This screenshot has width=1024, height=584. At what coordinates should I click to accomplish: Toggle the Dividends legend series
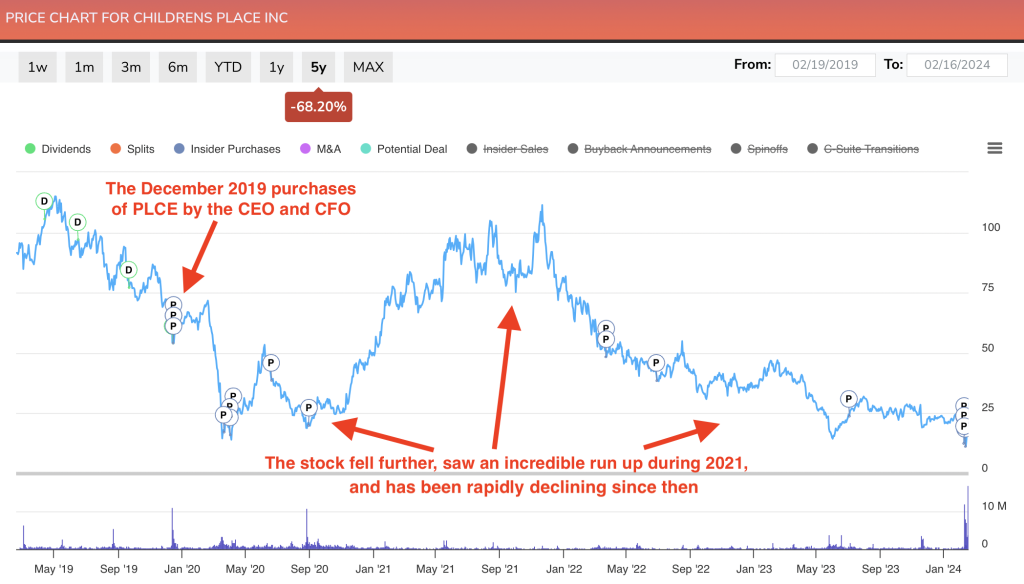click(58, 149)
